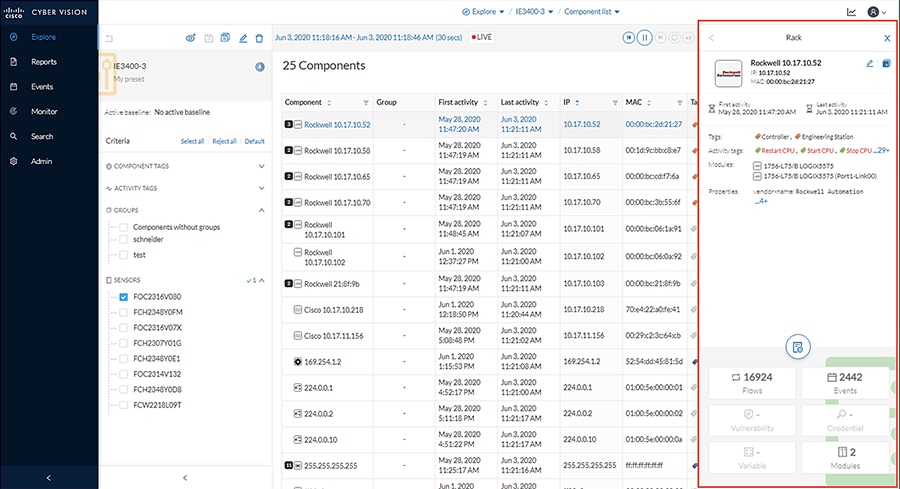
Task: Open the user account menu
Action: [x=876, y=11]
